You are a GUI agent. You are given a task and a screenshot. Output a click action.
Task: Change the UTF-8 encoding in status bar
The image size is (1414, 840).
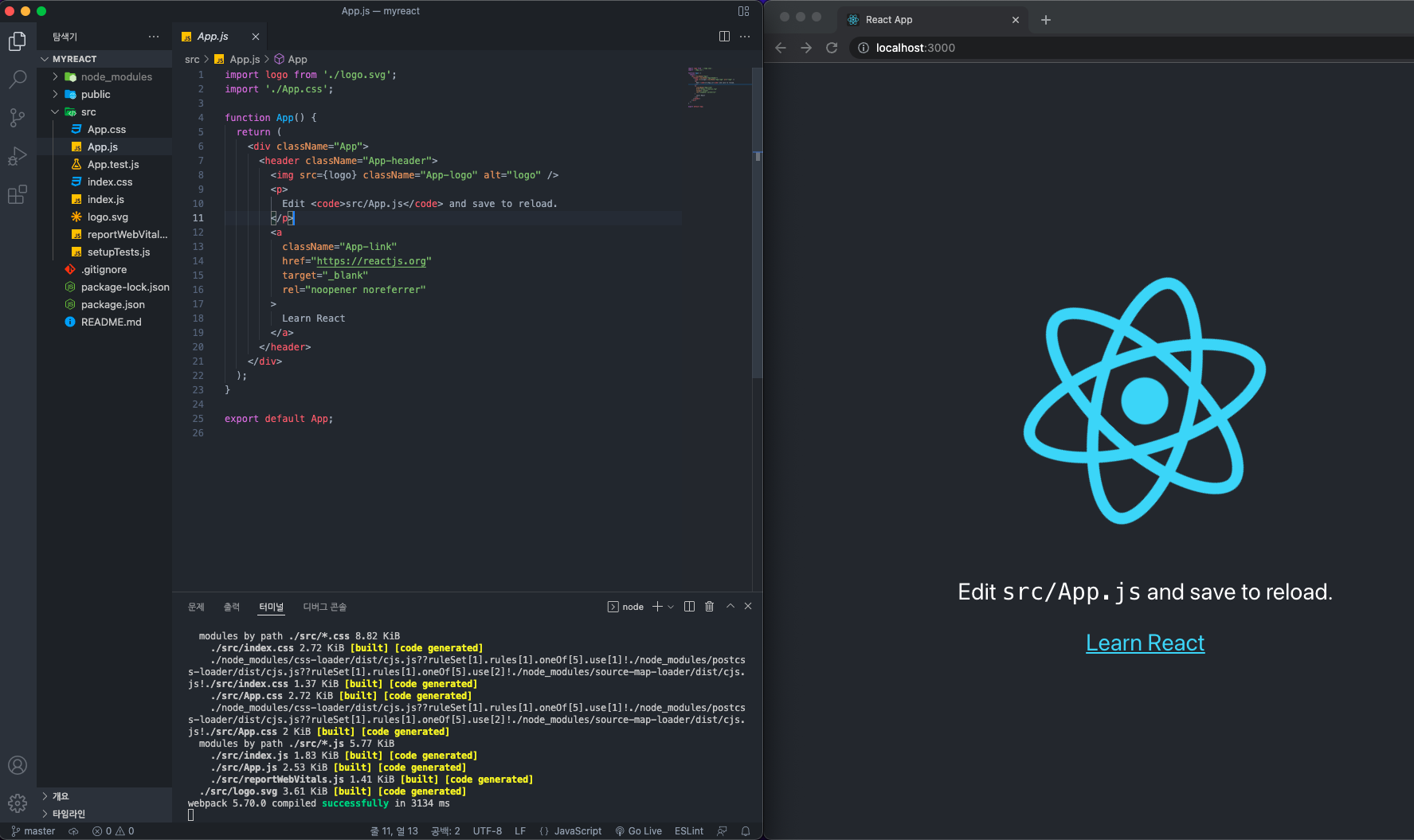[488, 831]
